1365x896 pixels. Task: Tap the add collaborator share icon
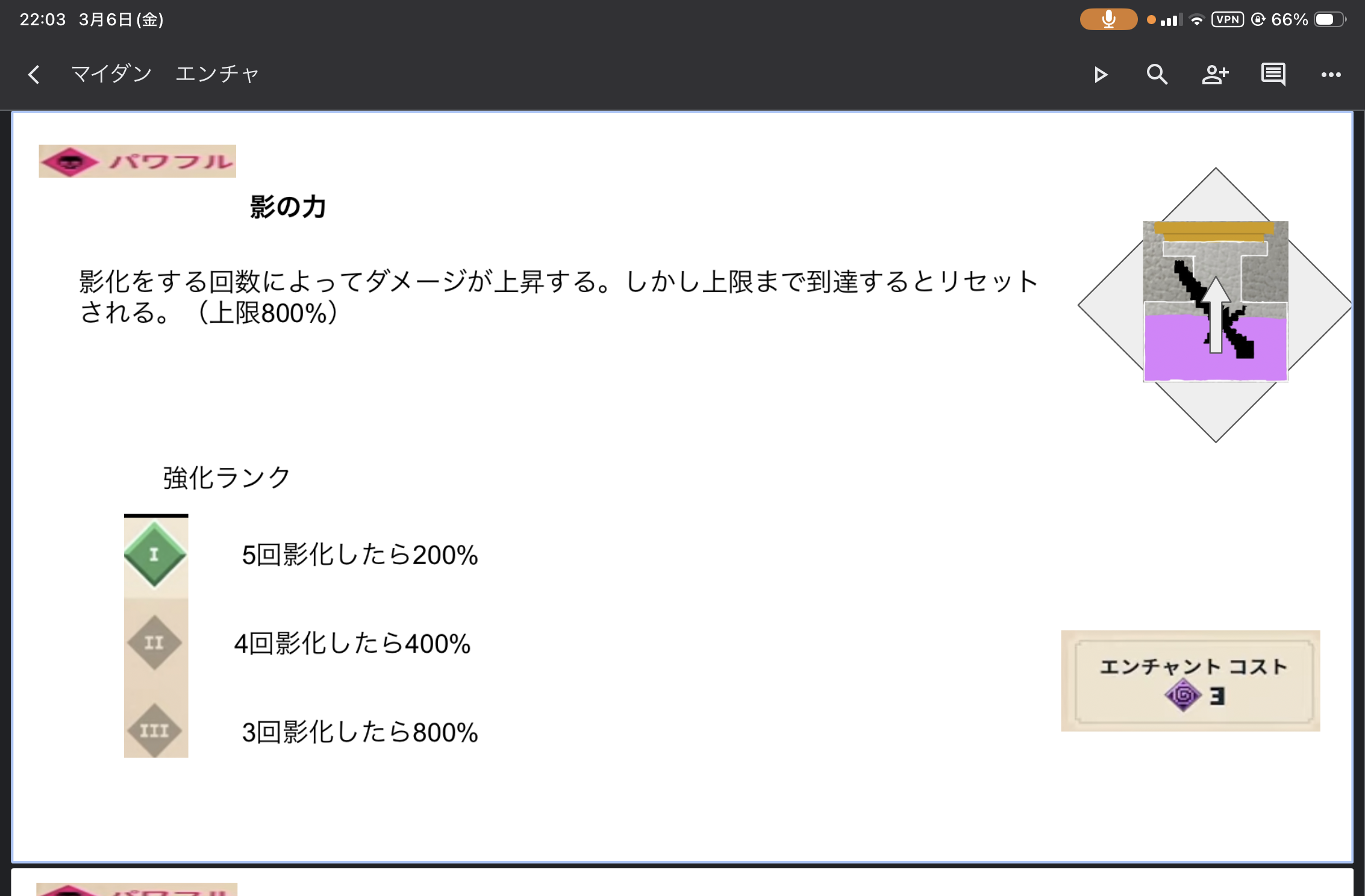coord(1215,75)
